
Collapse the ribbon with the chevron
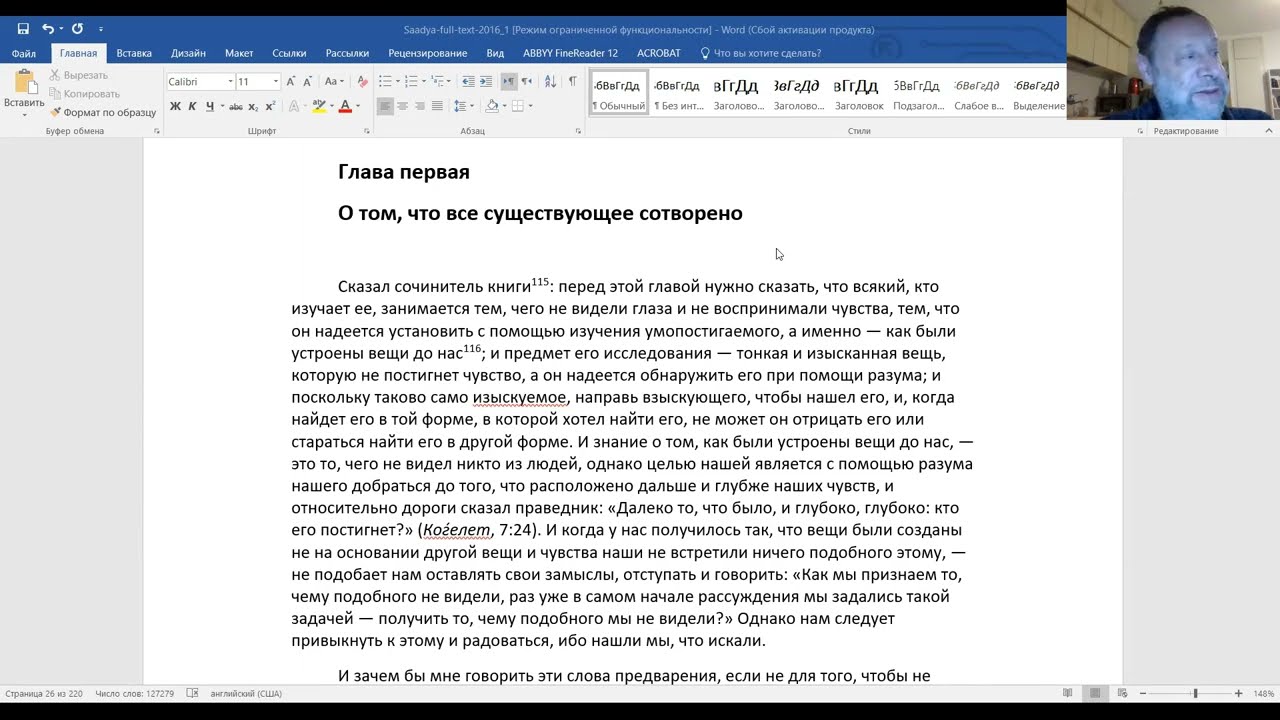pos(1270,131)
